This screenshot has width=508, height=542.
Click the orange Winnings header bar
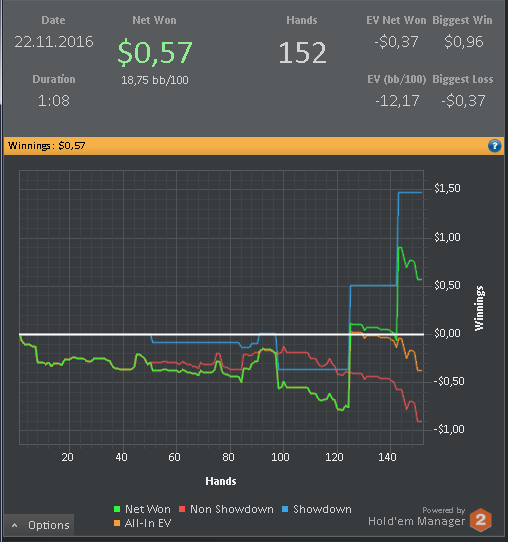point(254,146)
